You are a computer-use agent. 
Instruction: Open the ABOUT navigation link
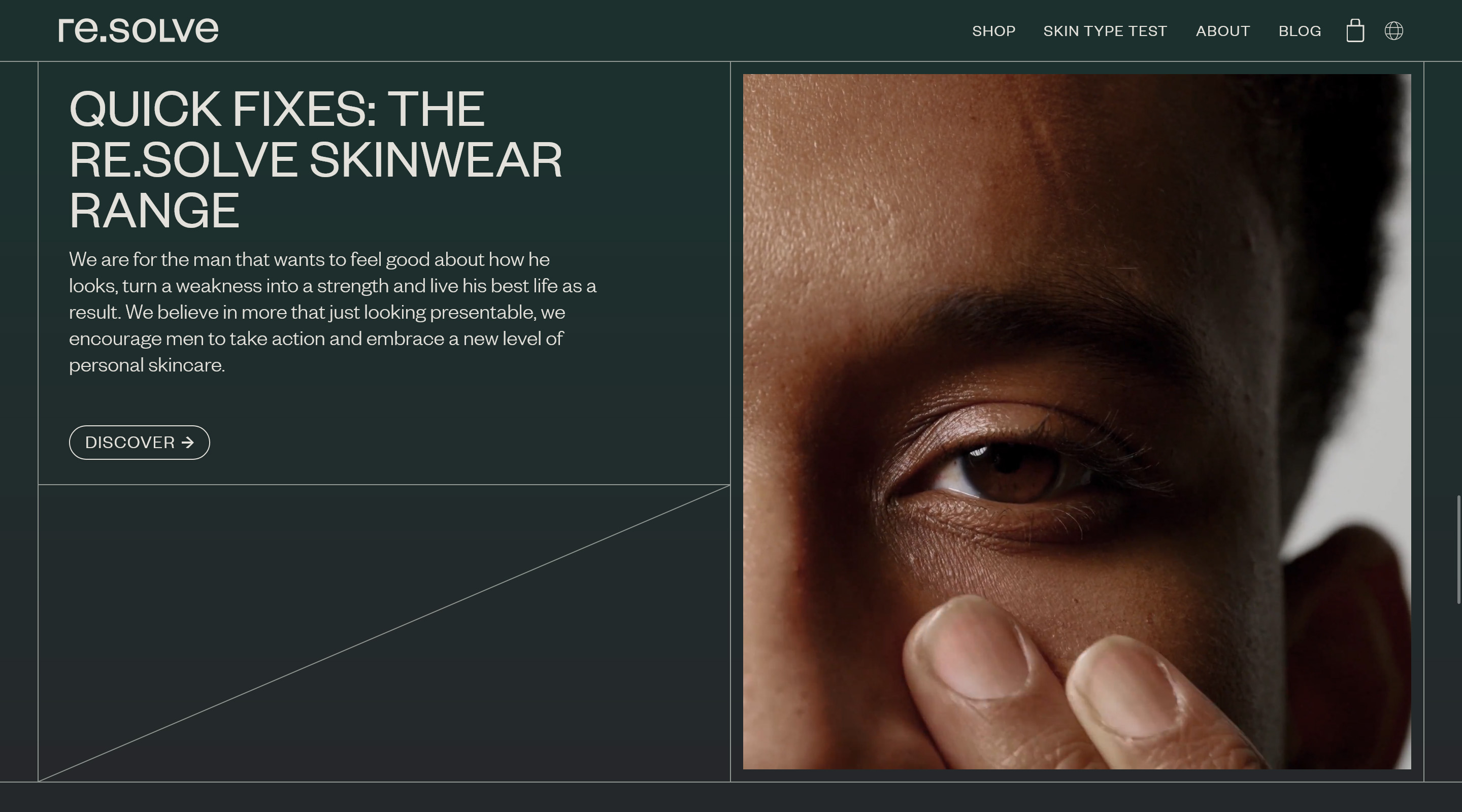1222,30
